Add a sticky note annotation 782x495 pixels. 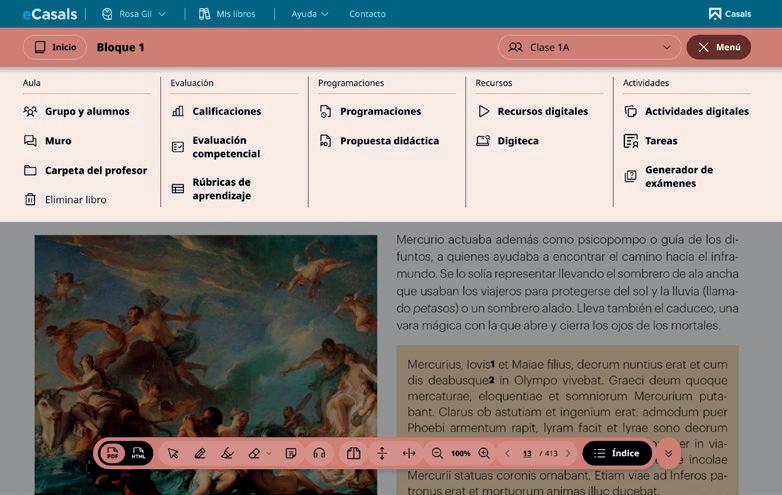291,453
